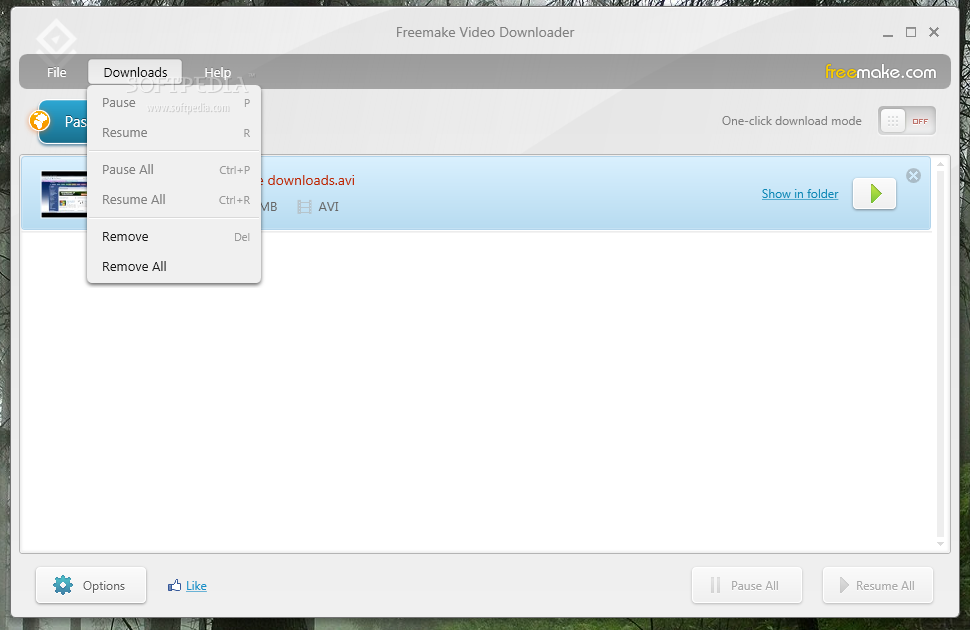Select Pause All menu entry
This screenshot has height=630, width=970.
click(174, 170)
